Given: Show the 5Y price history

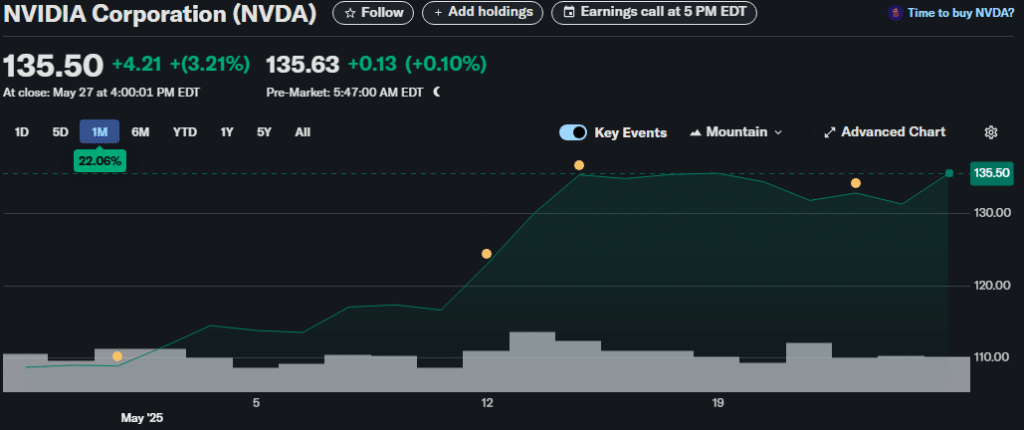Looking at the screenshot, I should click(x=263, y=131).
